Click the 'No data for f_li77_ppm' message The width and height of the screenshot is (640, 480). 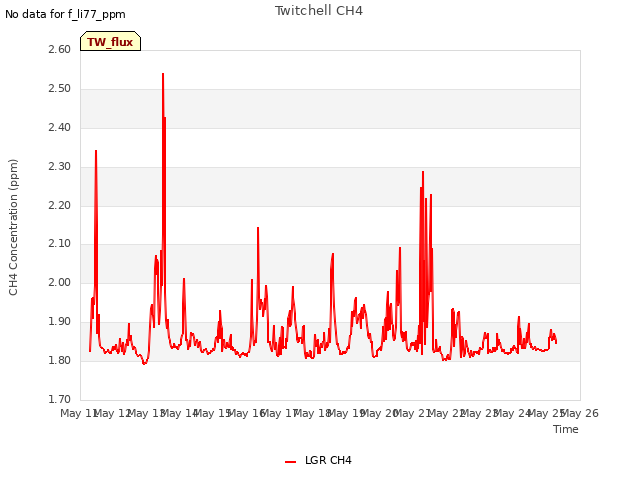[65, 14]
